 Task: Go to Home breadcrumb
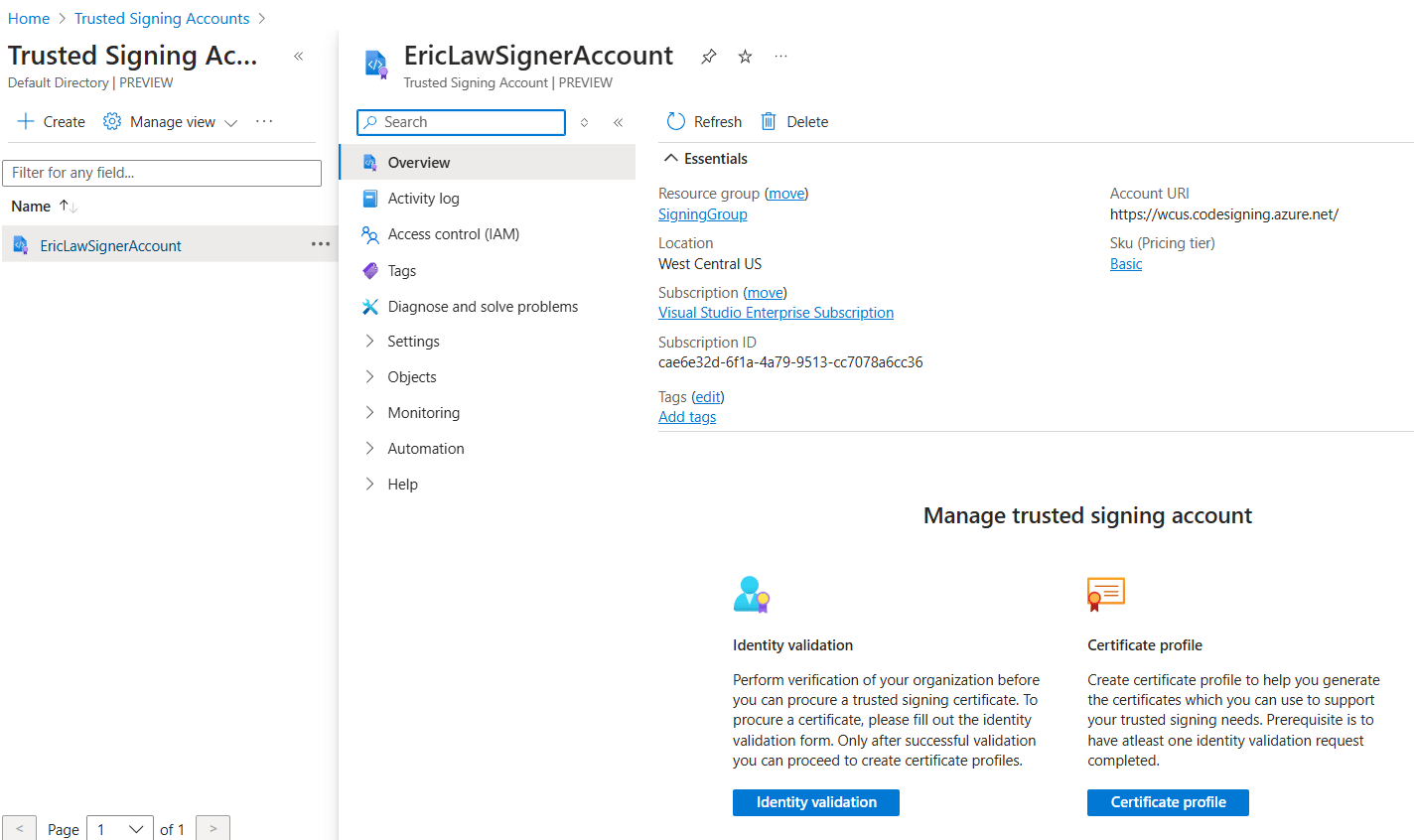click(x=29, y=19)
